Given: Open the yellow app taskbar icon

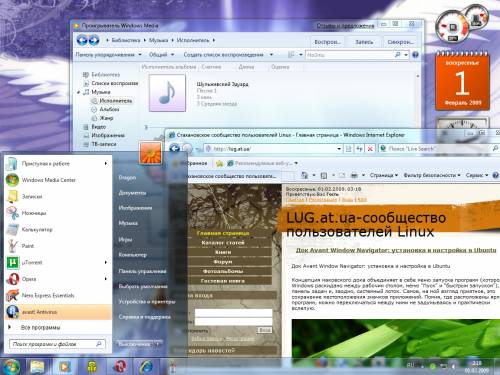Looking at the screenshot, I should (x=92, y=367).
